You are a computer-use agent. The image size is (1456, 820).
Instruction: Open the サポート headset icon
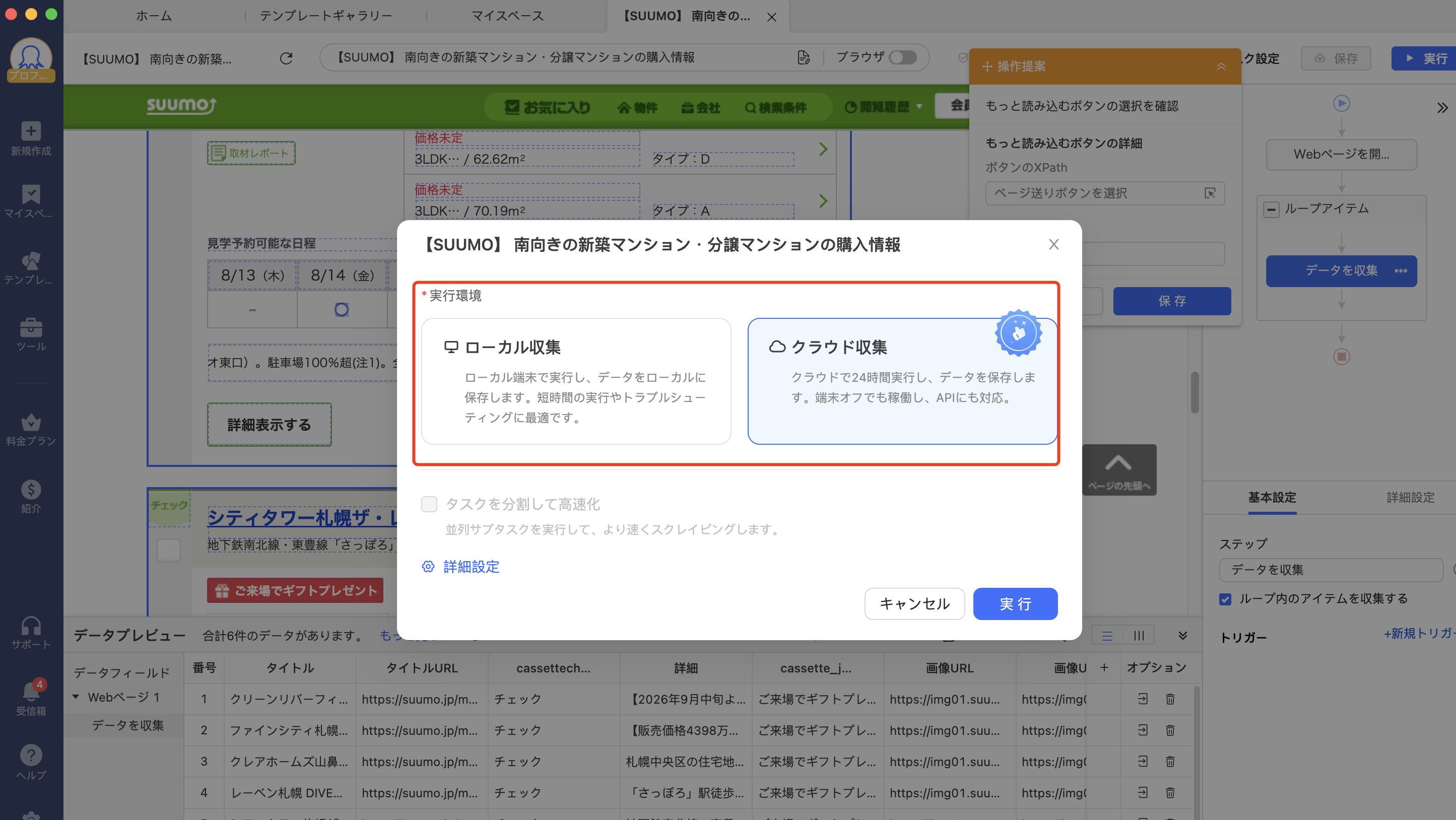[31, 625]
